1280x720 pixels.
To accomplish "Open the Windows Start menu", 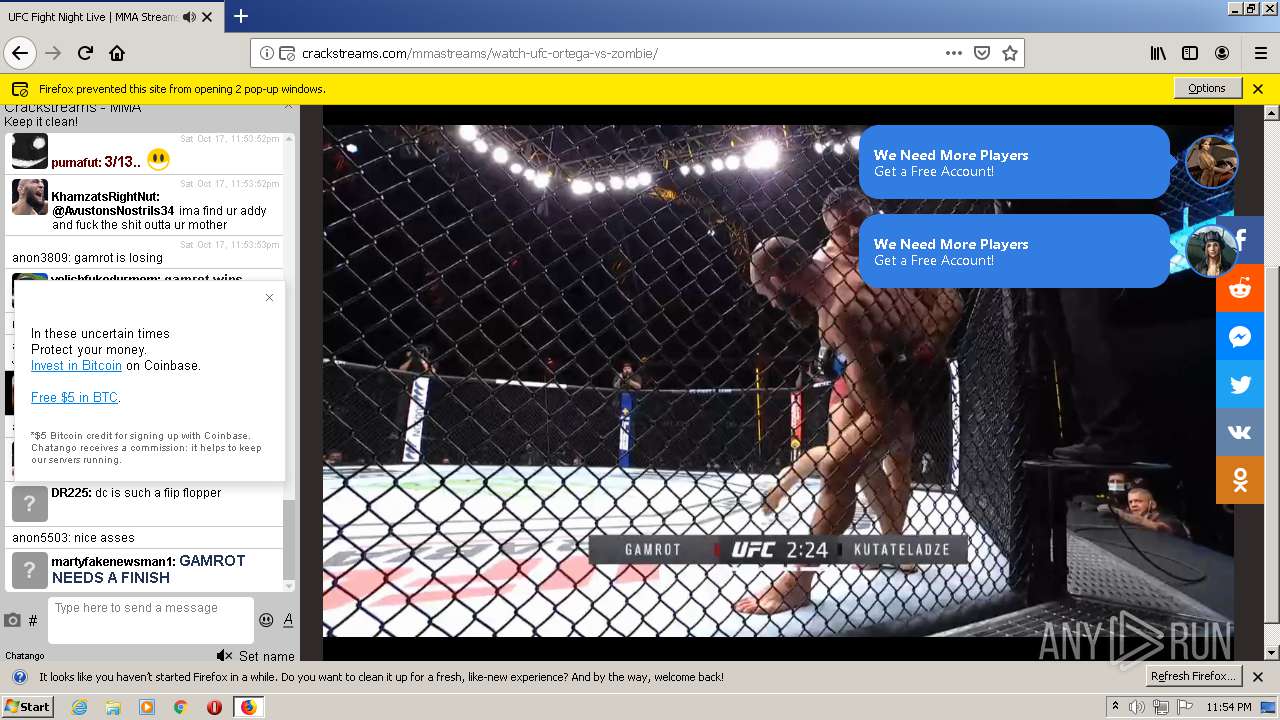I will [x=28, y=706].
